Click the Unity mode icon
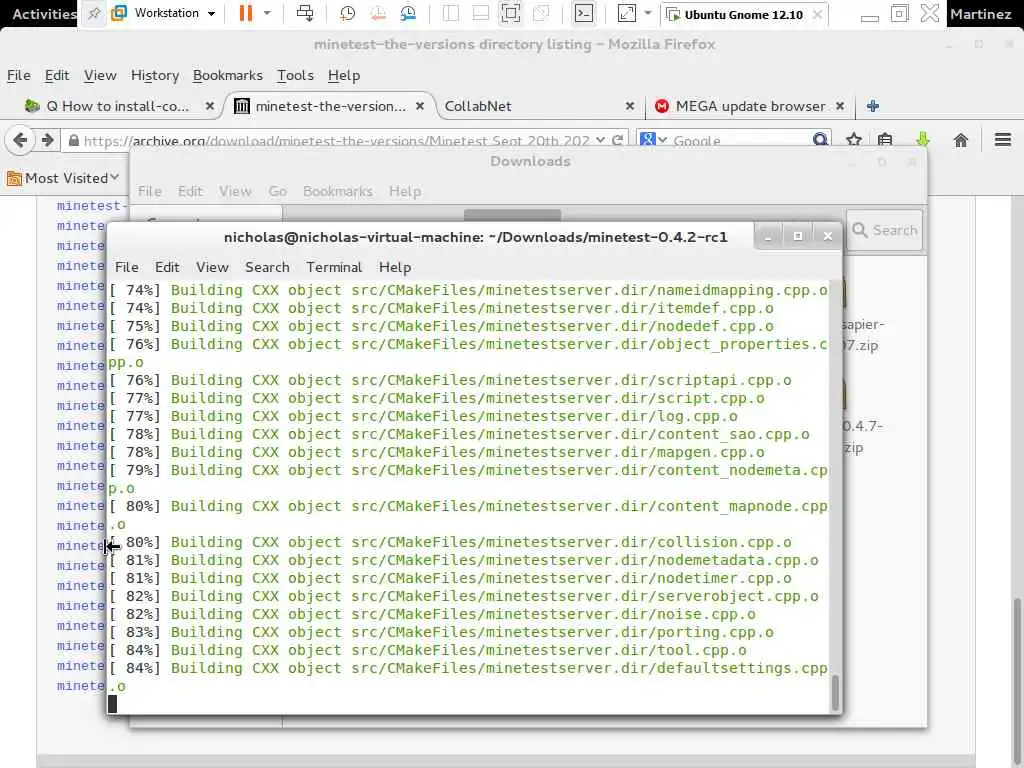Viewport: 1024px width, 768px height. [541, 13]
